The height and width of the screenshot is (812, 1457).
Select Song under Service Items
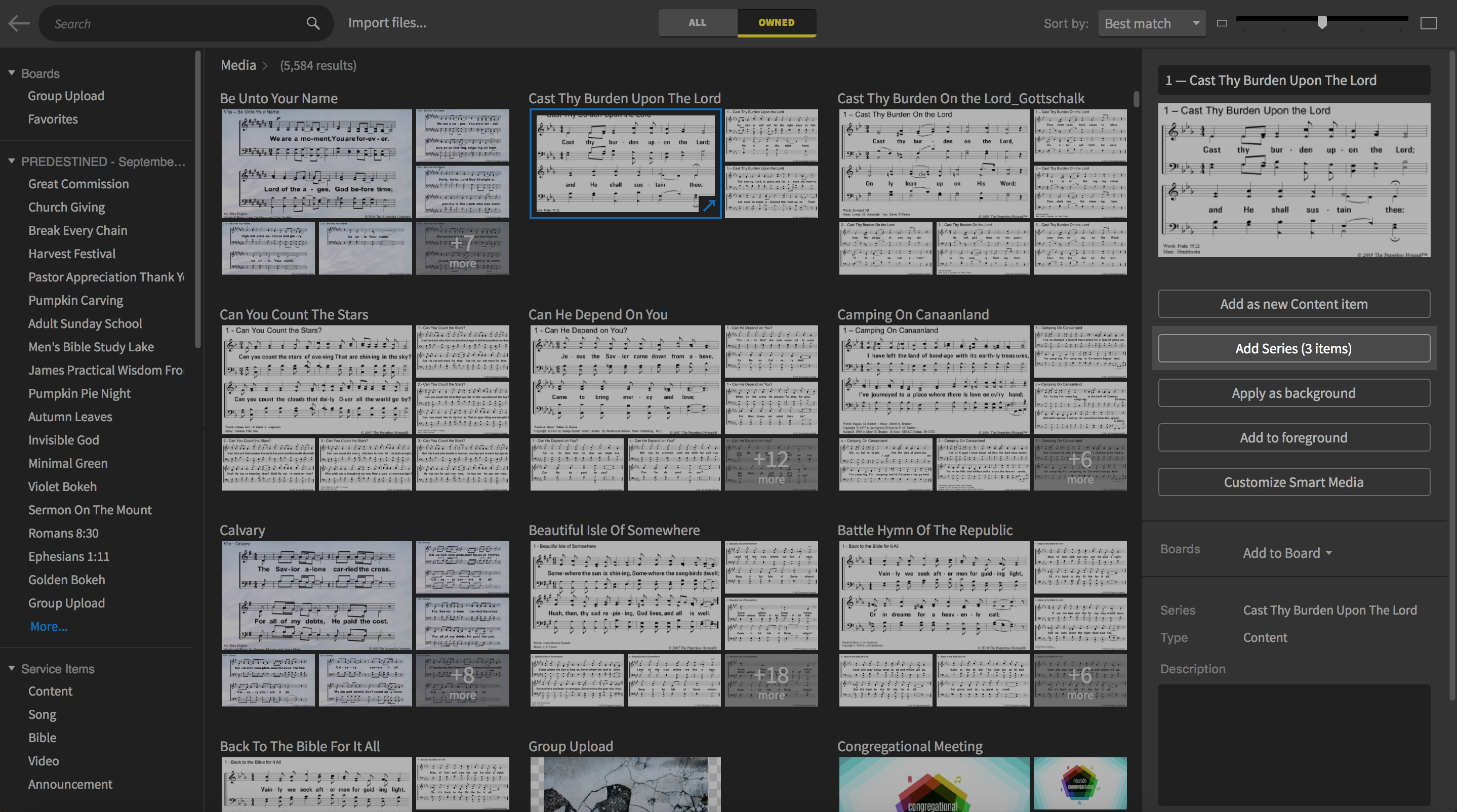tap(42, 714)
